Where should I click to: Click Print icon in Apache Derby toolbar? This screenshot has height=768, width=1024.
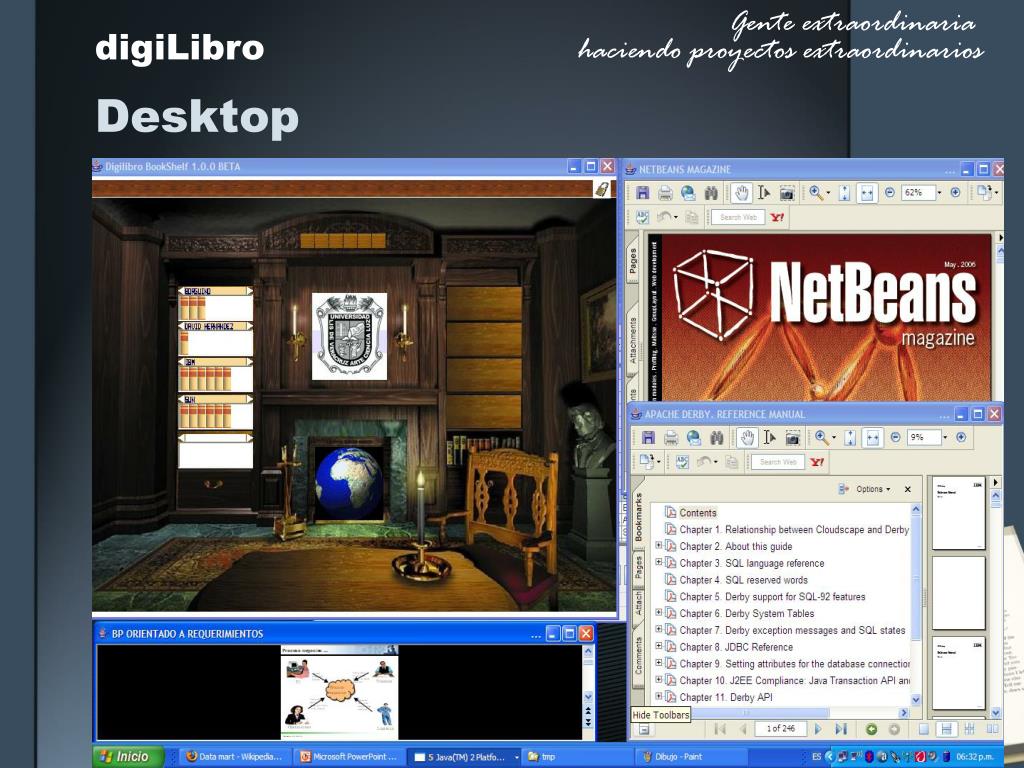click(671, 438)
